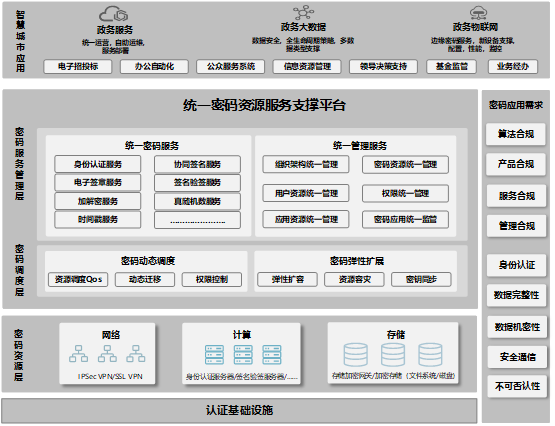This screenshot has height=426, width=555.
Task: Click the 身份认证 requirement box
Action: pyautogui.click(x=516, y=265)
